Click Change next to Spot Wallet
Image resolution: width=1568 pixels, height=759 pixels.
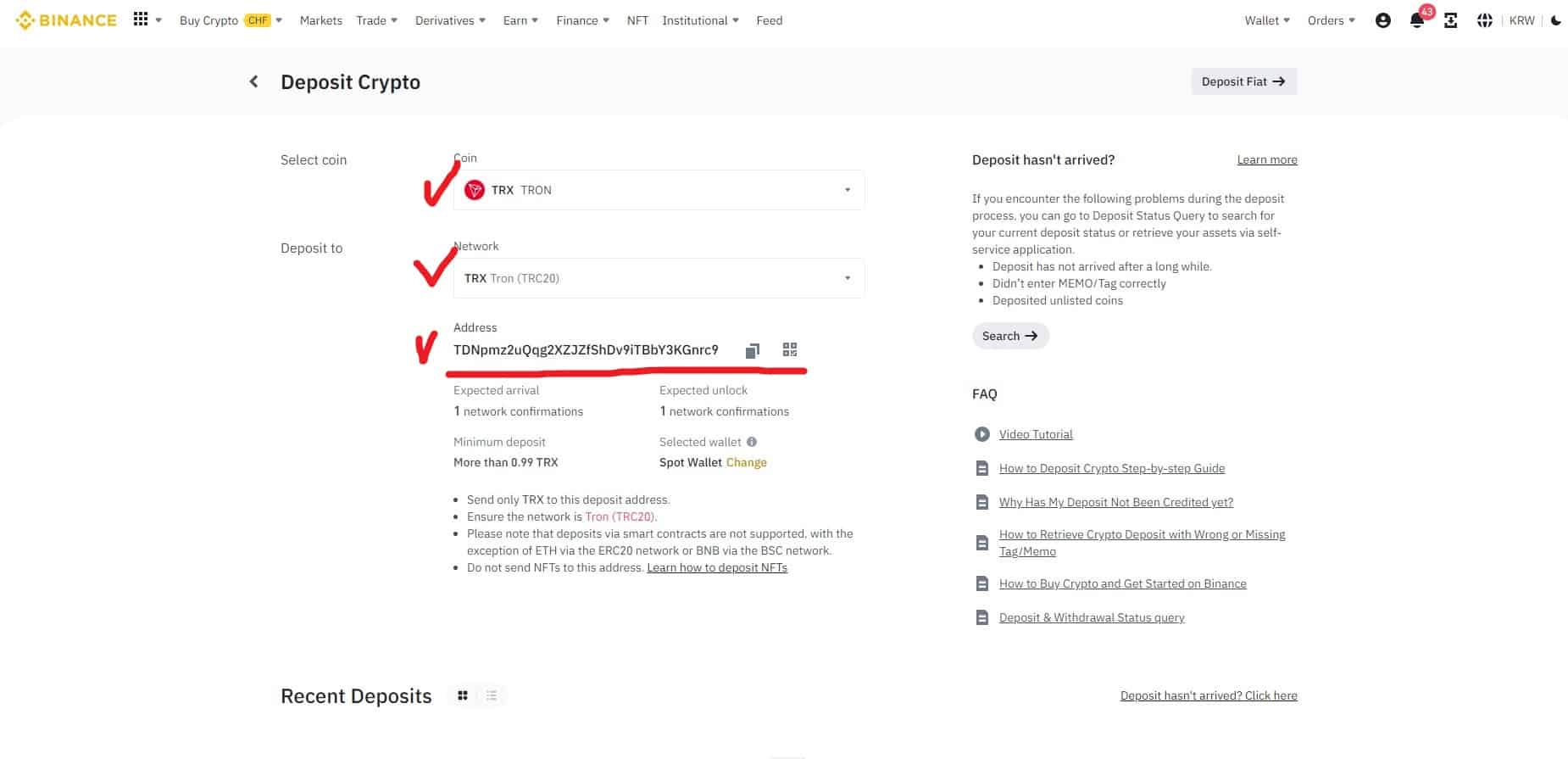746,462
